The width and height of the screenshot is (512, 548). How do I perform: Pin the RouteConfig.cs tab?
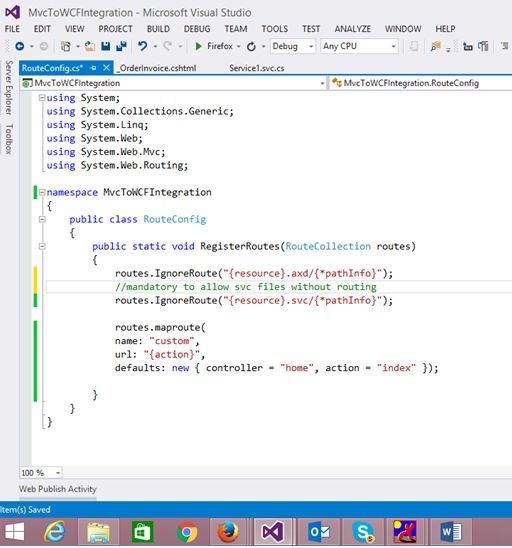click(93, 68)
